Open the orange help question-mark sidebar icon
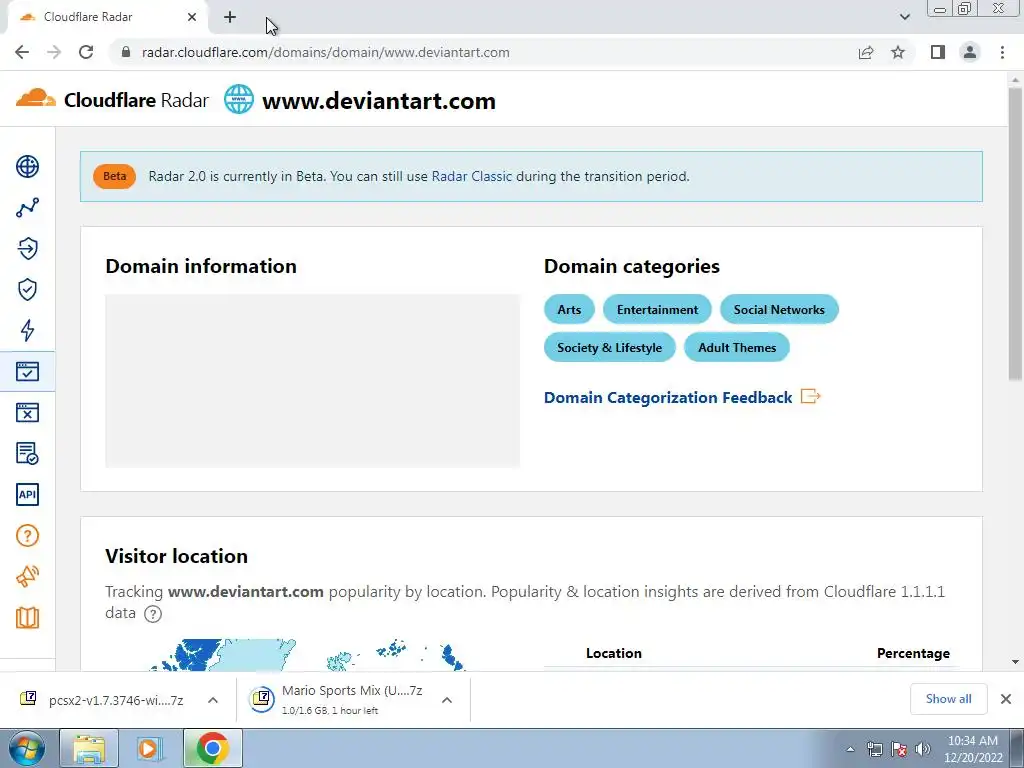Image resolution: width=1024 pixels, height=768 pixels. pos(27,536)
